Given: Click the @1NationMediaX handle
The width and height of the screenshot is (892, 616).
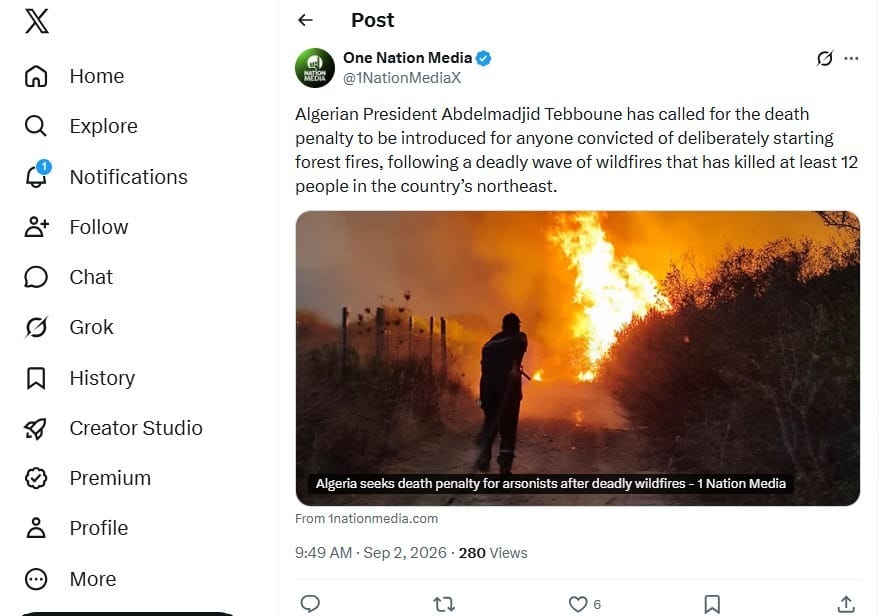Looking at the screenshot, I should 402,78.
